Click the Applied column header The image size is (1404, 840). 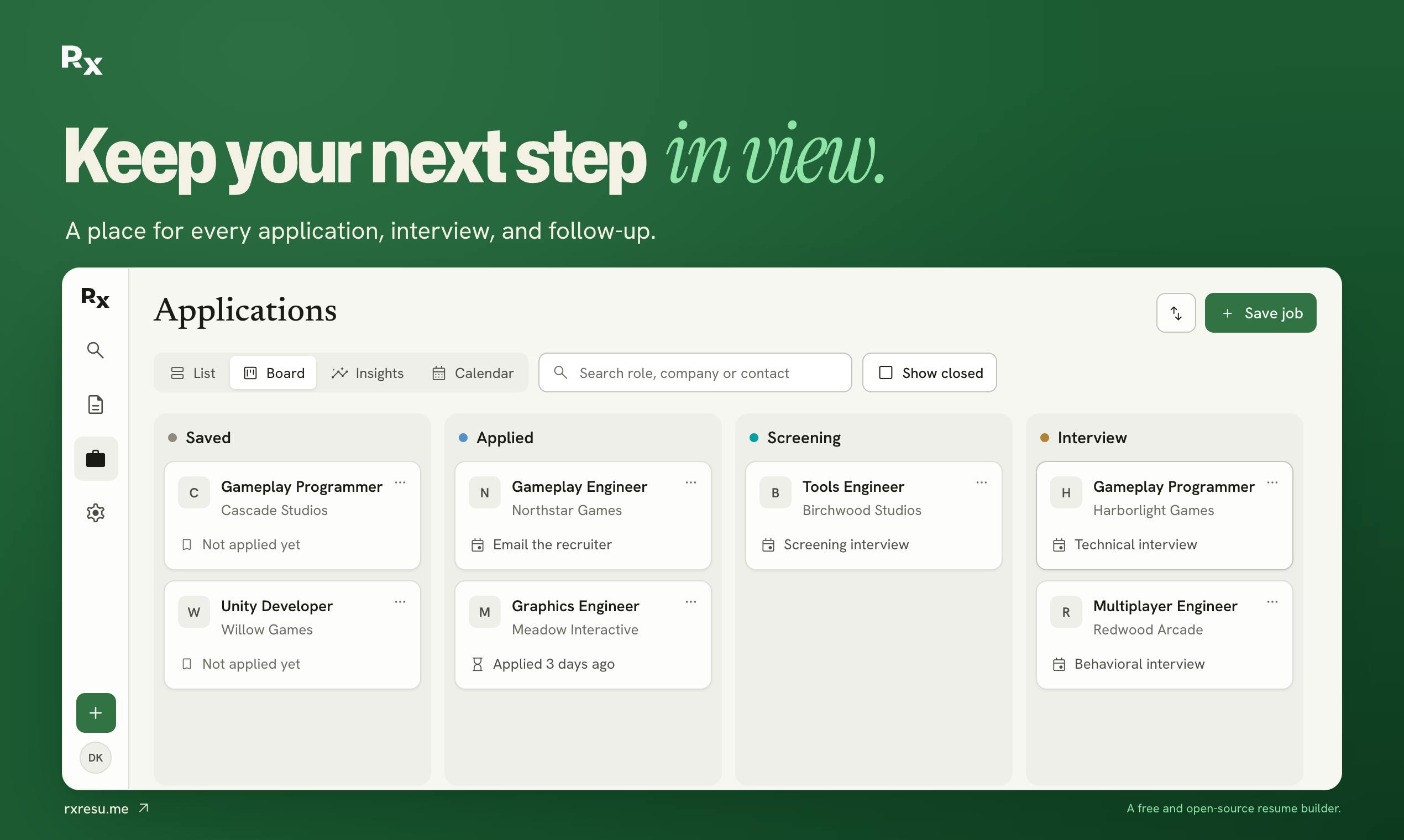(505, 438)
